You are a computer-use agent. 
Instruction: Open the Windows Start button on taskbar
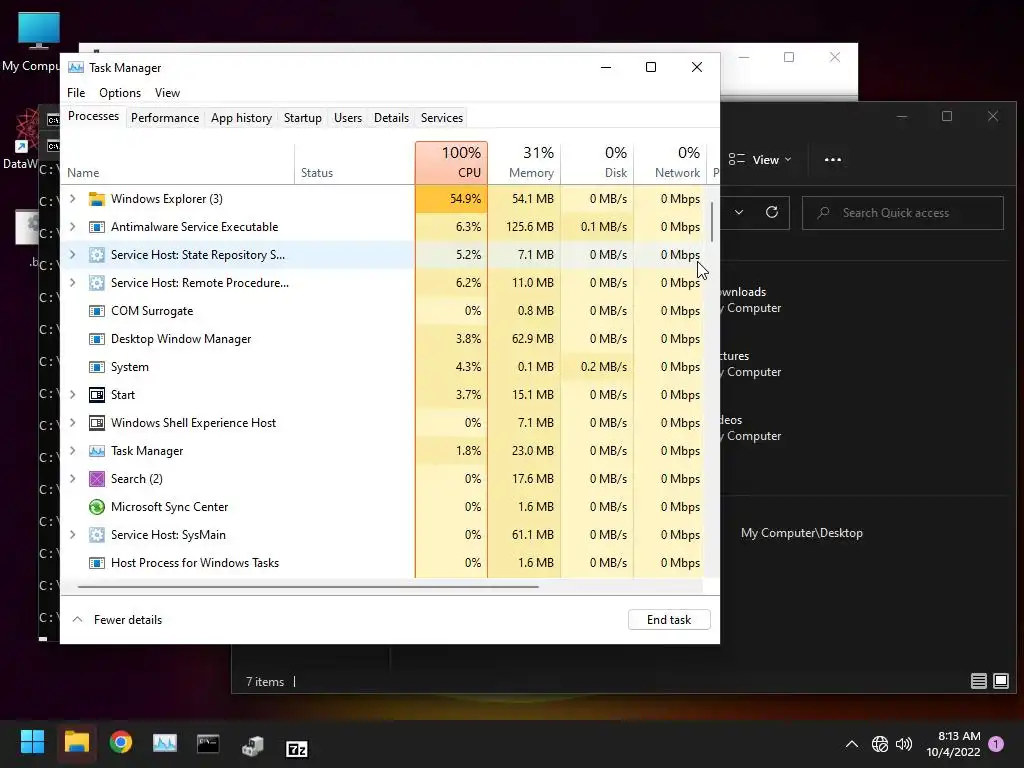32,742
